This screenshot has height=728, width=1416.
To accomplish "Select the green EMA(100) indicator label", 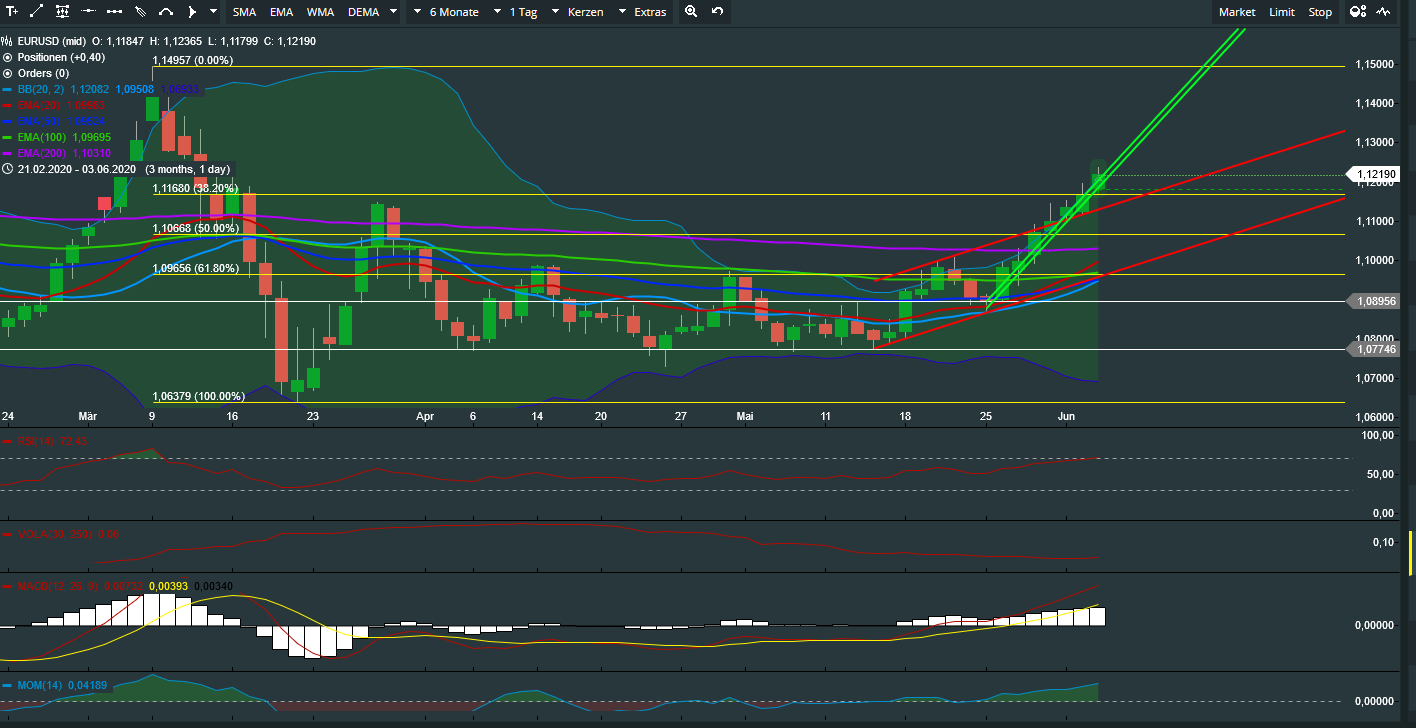I will click(43, 137).
